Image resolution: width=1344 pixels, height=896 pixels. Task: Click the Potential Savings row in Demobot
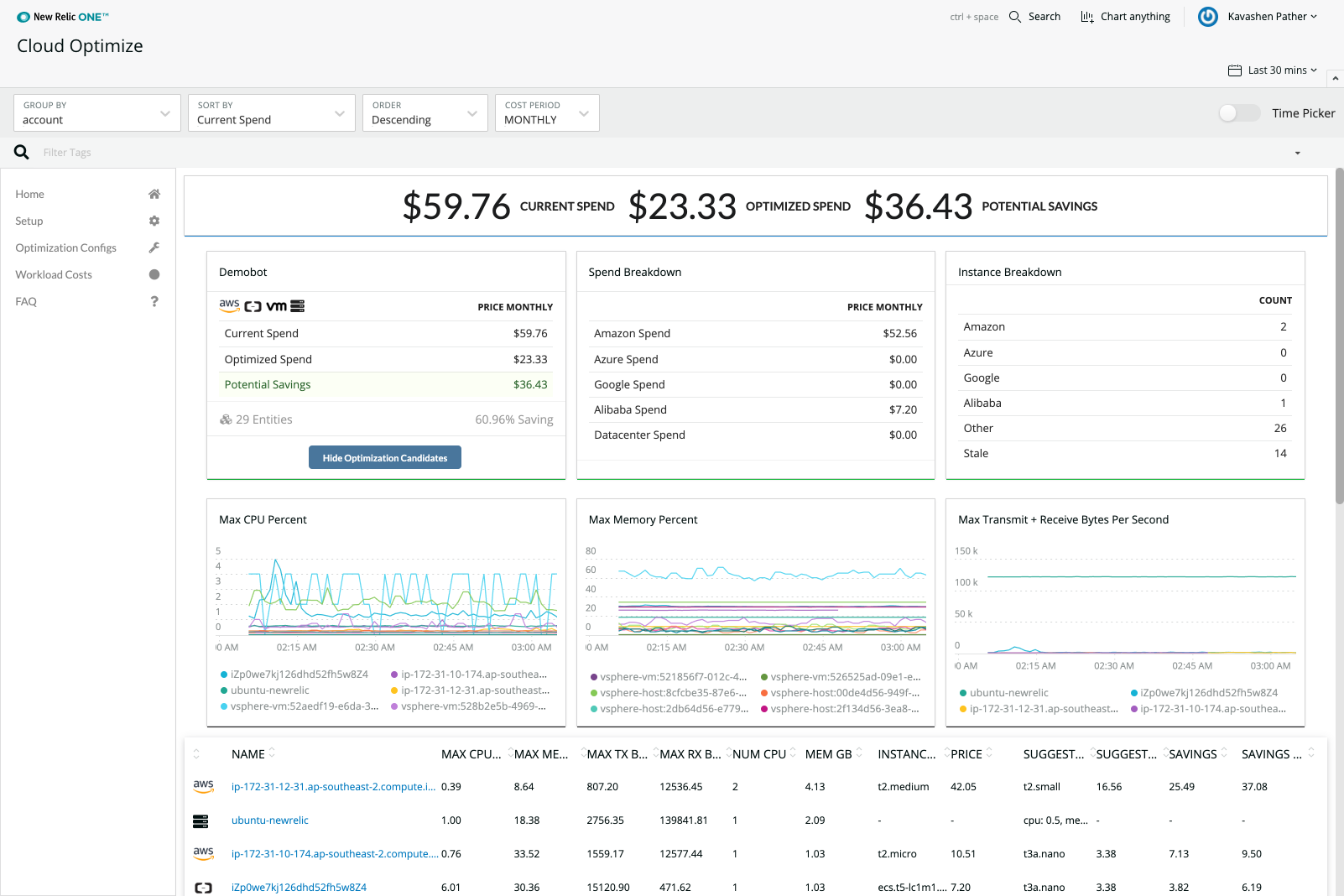(x=386, y=384)
